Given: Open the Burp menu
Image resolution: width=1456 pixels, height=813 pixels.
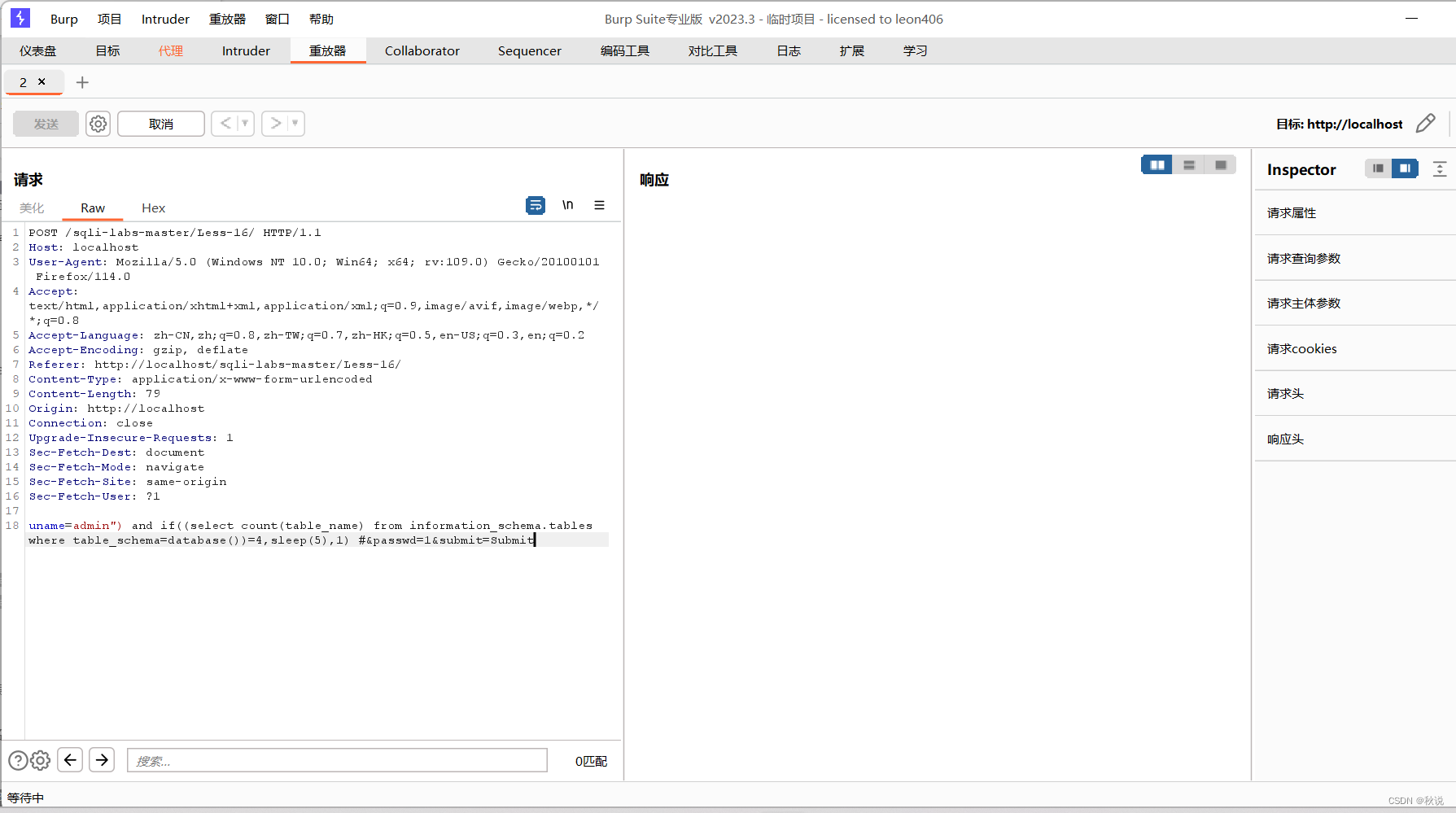Looking at the screenshot, I should [x=64, y=19].
